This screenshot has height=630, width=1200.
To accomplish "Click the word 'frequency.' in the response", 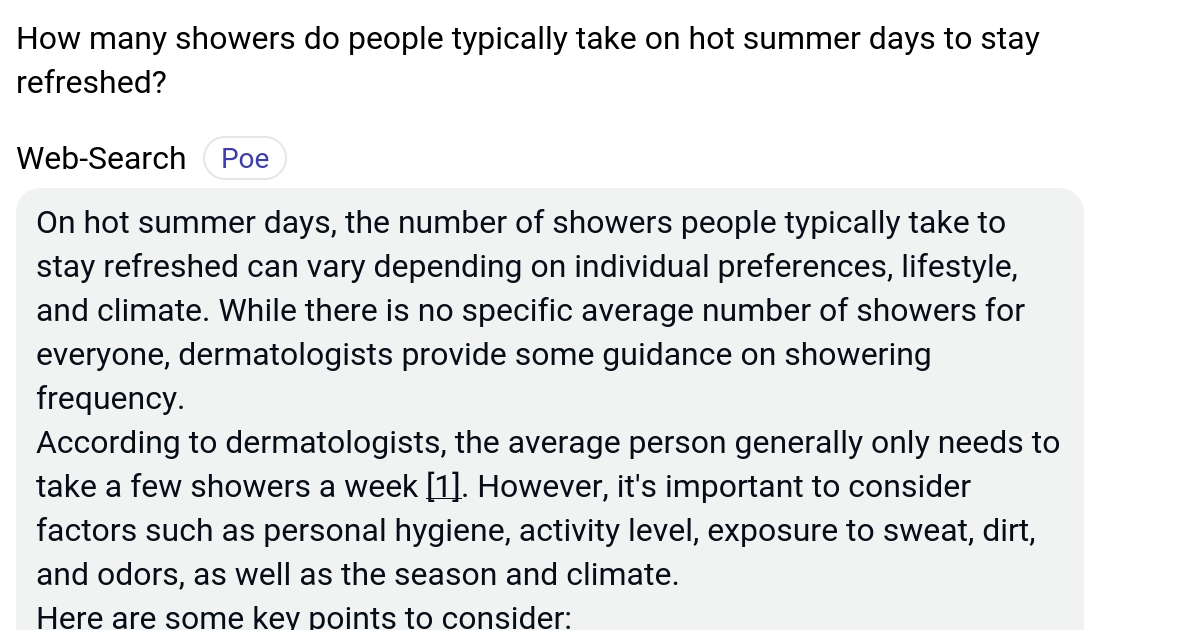I will 111,399.
